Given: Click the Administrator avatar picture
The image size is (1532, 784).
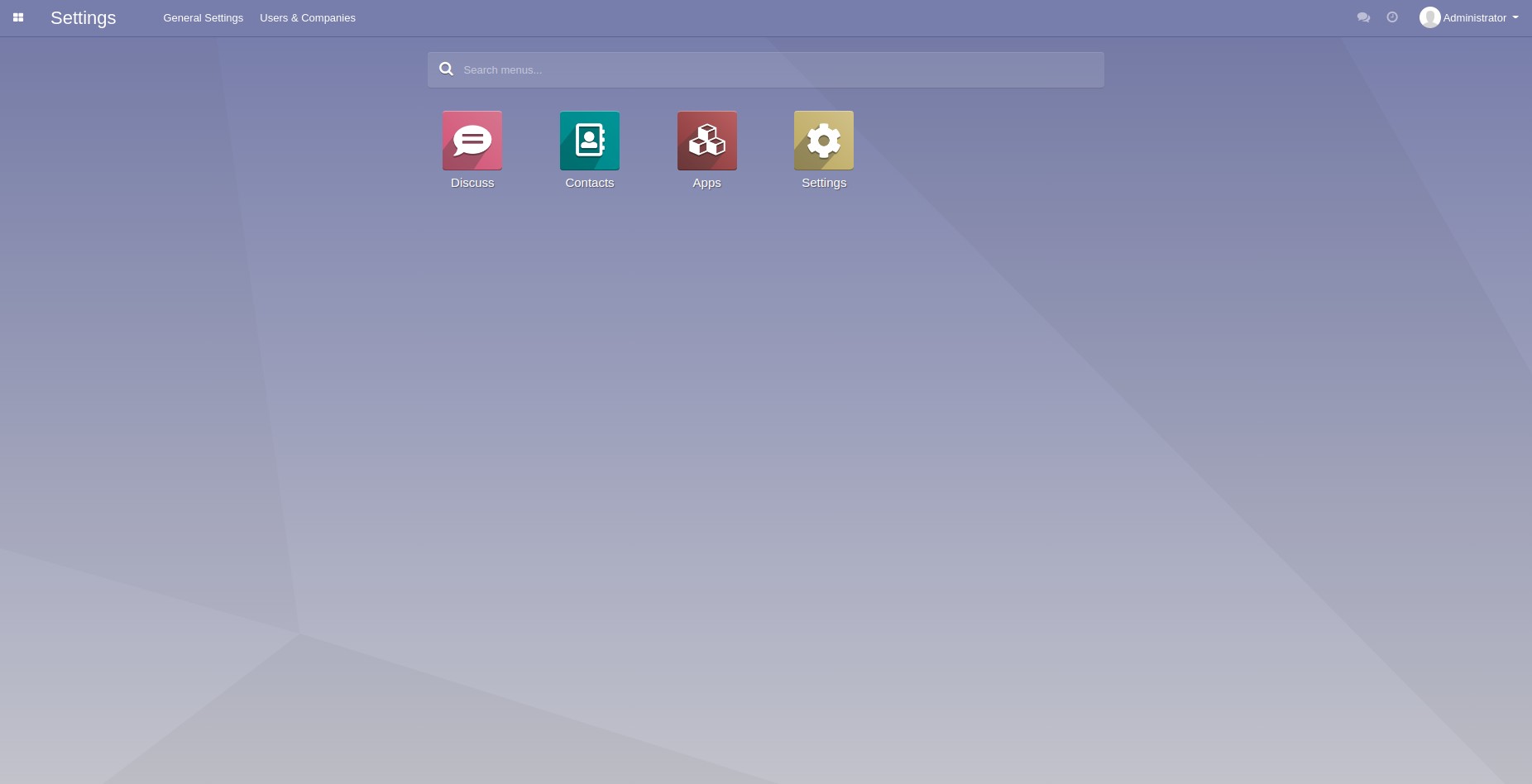Looking at the screenshot, I should click(x=1430, y=17).
